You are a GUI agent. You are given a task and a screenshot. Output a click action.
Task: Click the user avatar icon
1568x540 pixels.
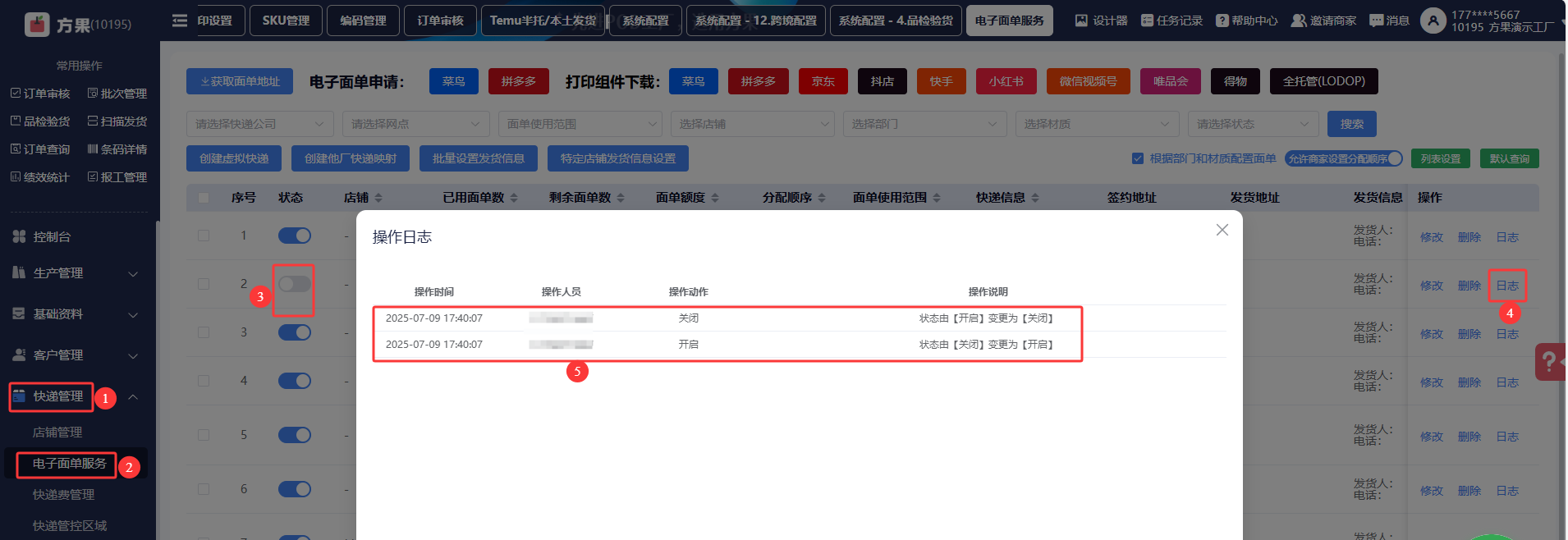1433,21
